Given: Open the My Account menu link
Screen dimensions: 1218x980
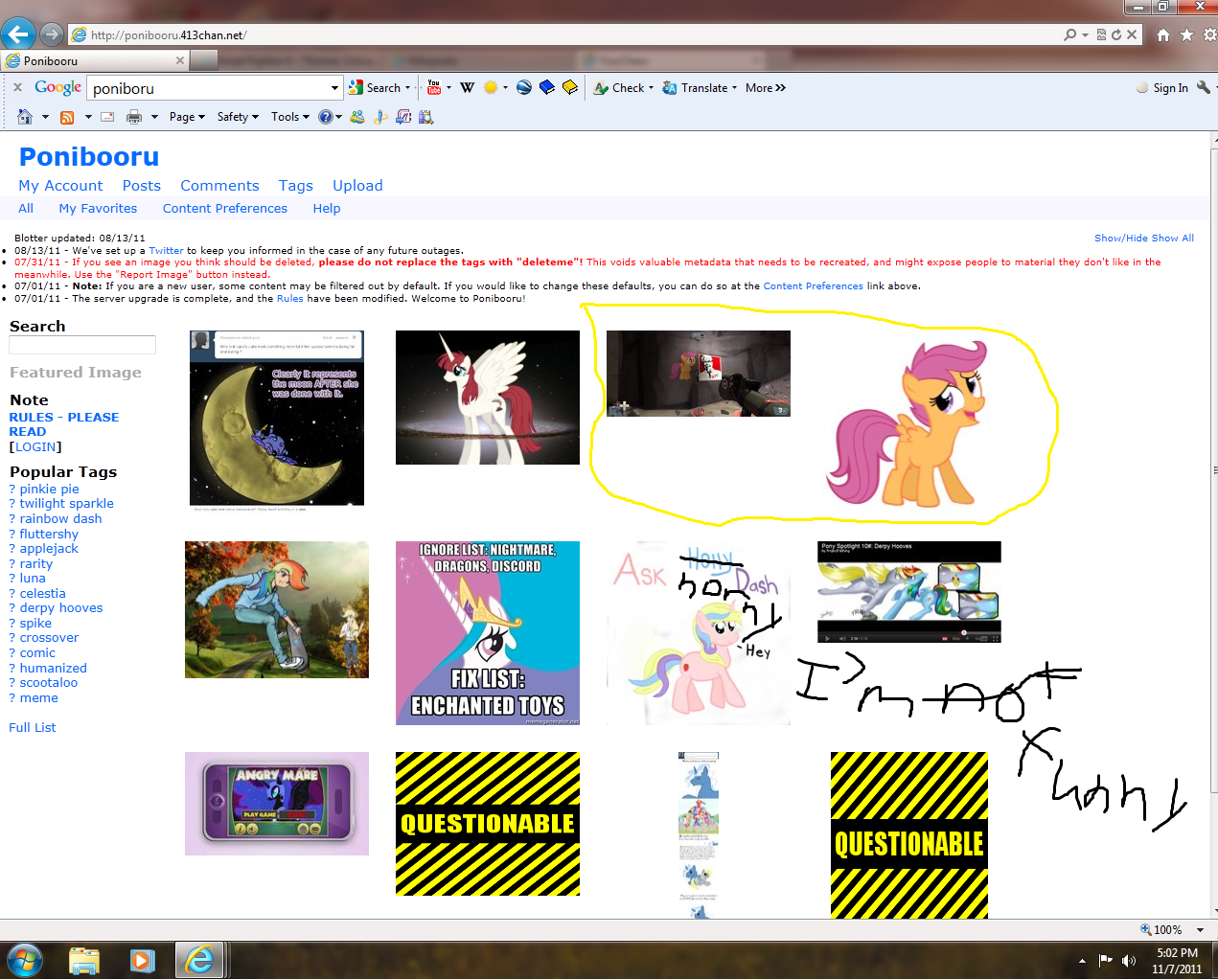Looking at the screenshot, I should [x=60, y=186].
